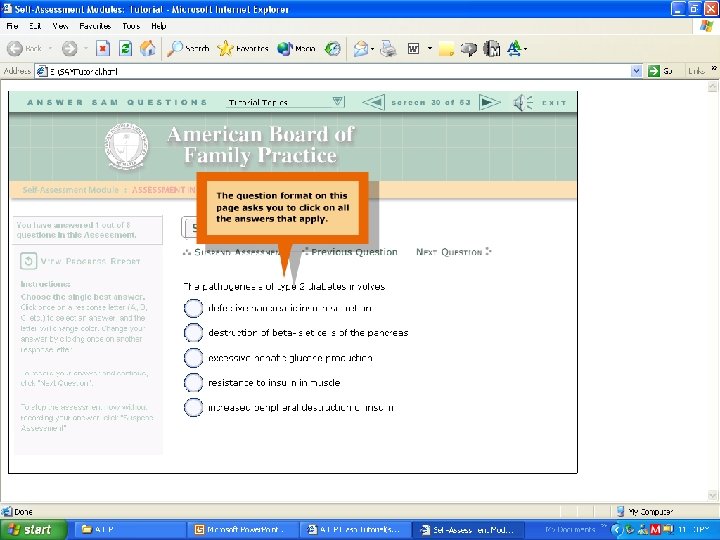Select destruction of beta-islet cells answer
720x540 pixels.
coord(193,332)
